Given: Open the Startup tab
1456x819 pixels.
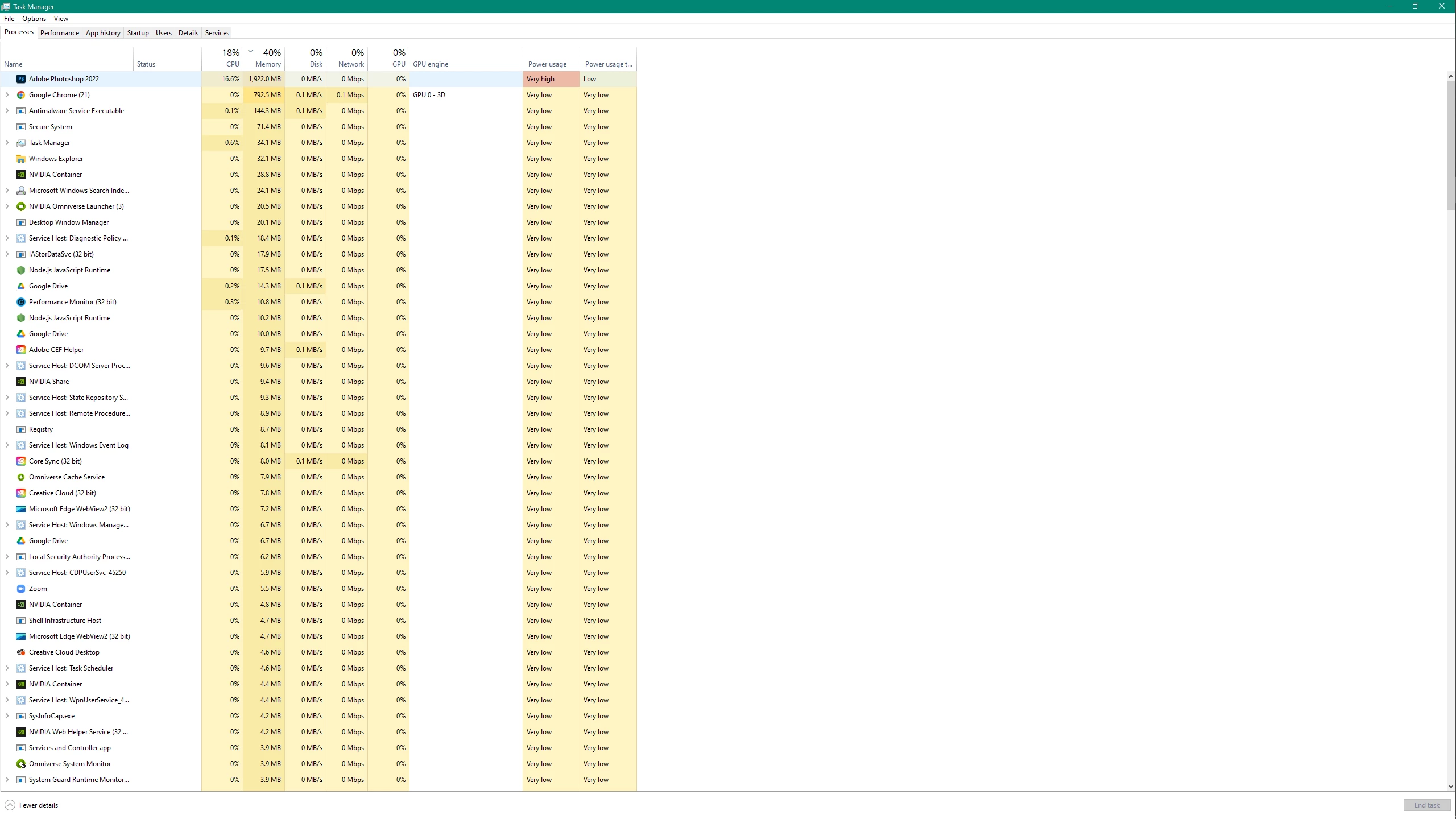Looking at the screenshot, I should pos(138,33).
